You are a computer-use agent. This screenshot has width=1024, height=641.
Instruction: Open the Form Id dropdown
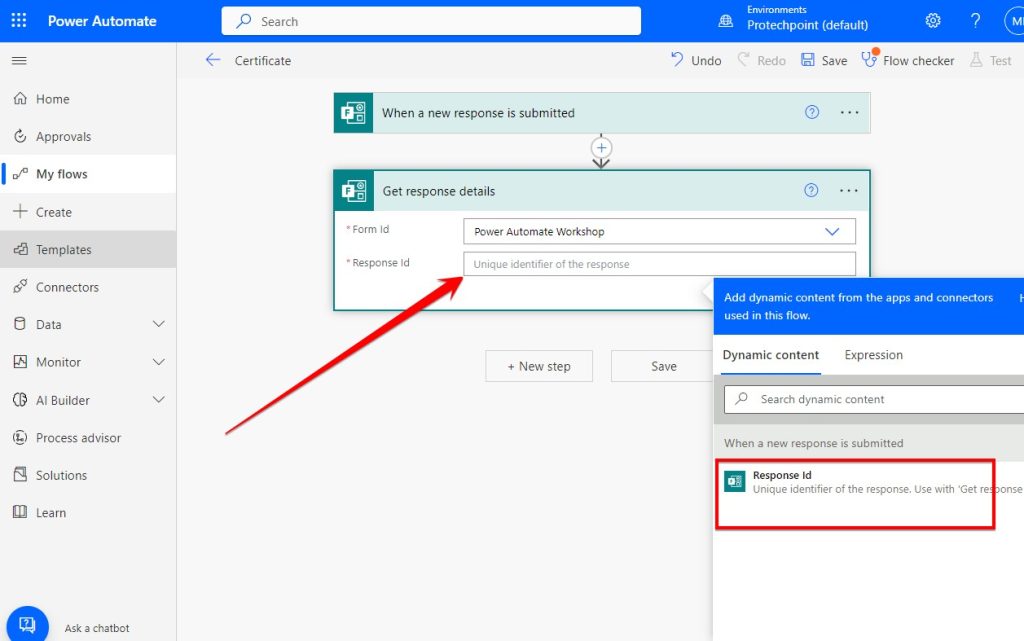click(832, 230)
